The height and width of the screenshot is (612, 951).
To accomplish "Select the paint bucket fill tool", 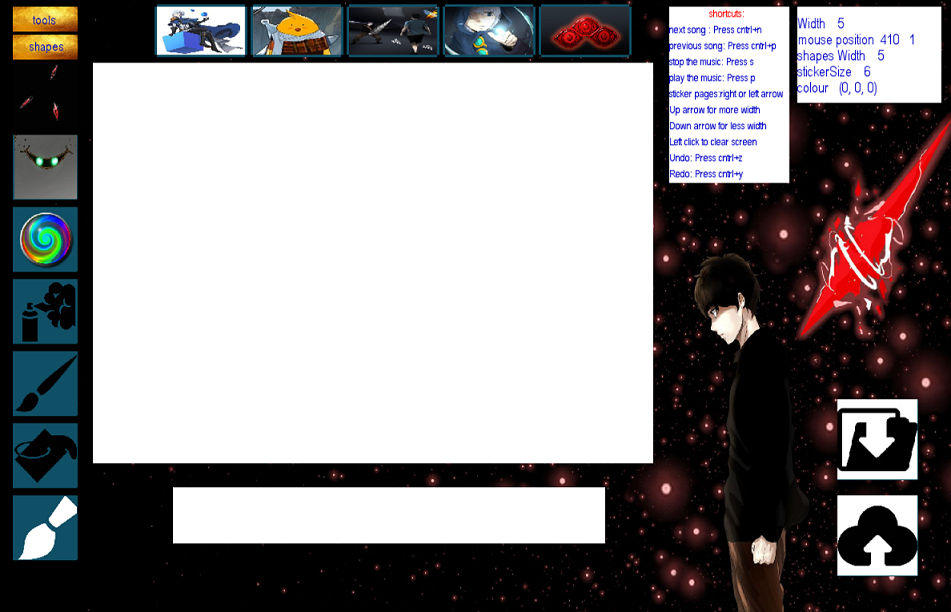I will point(45,456).
